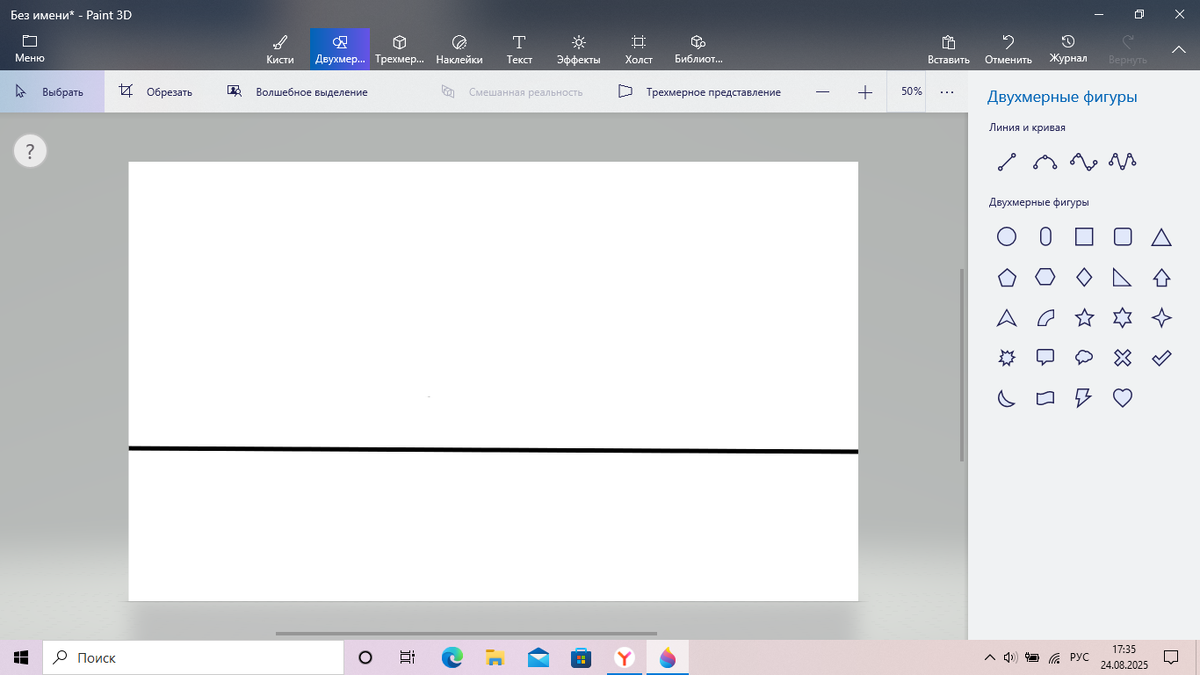Viewport: 1200px width, 675px height.
Task: Select the five-point curve tool
Action: tap(1123, 161)
